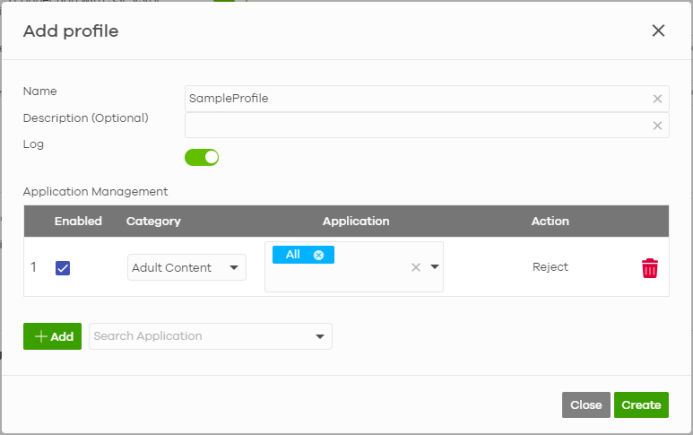Screen dimensions: 693x435
Task: Remove the All application tag
Action: (319, 255)
